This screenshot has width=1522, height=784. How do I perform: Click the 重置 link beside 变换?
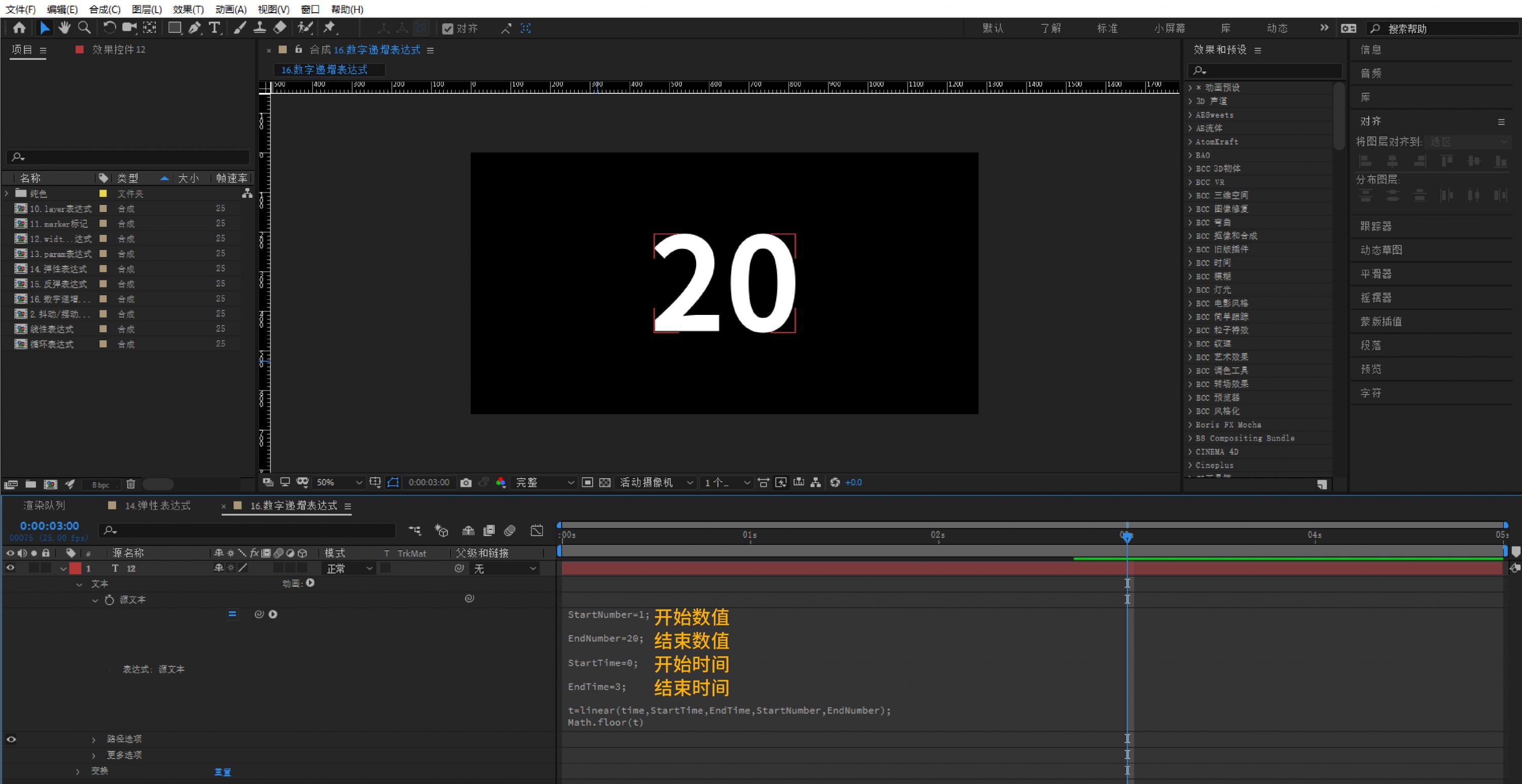click(222, 772)
